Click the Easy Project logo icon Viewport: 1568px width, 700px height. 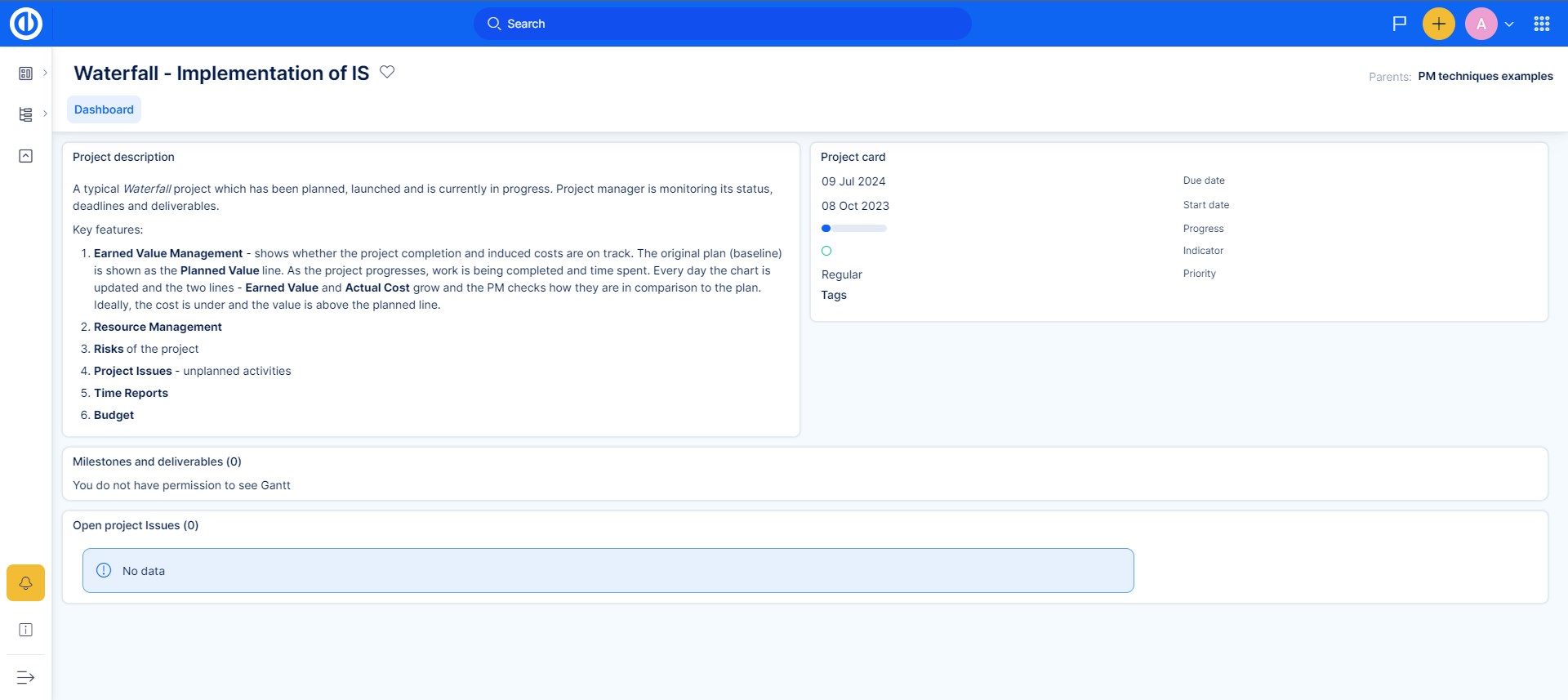26,24
